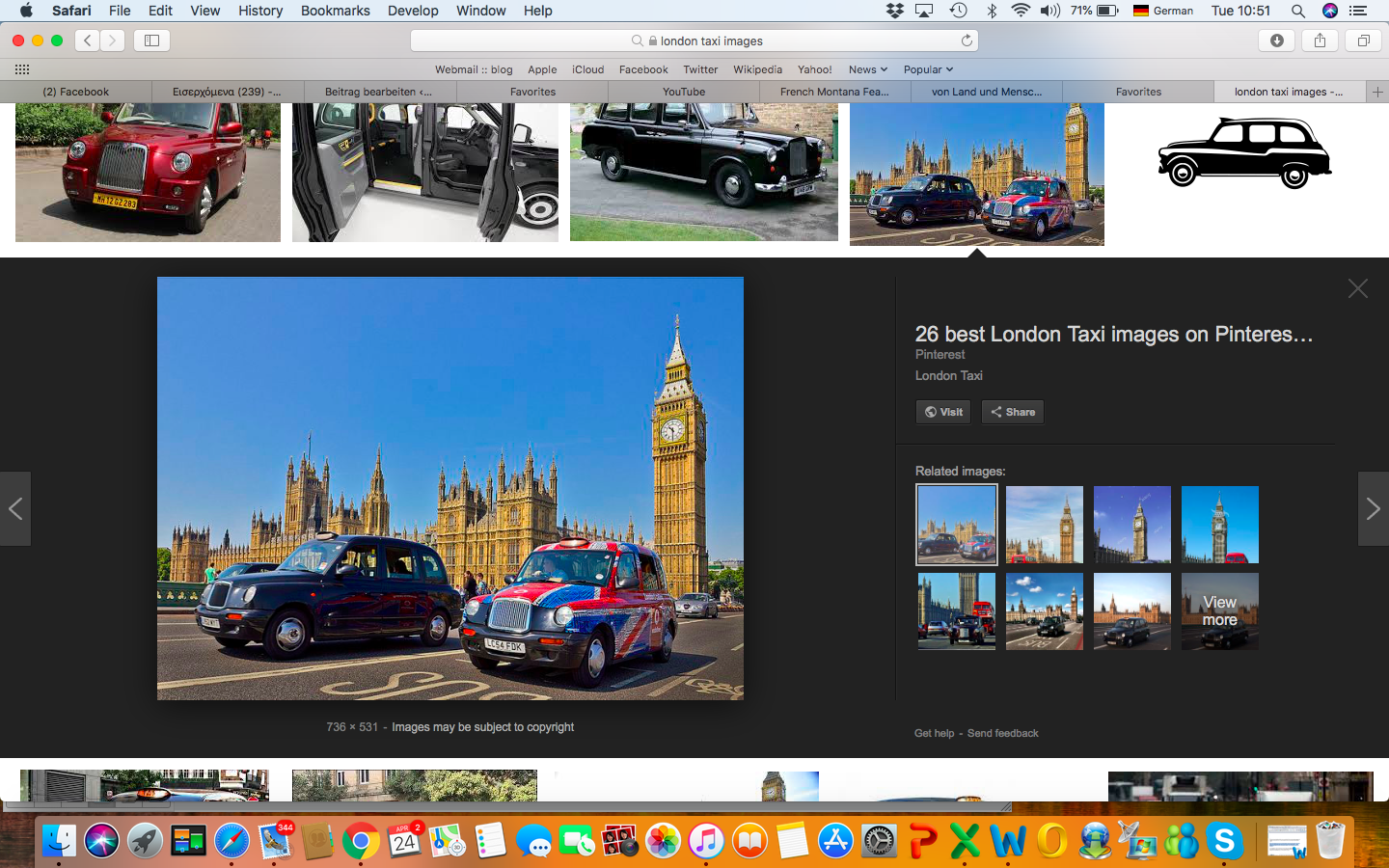Select the red taxi image result
The height and width of the screenshot is (868, 1389).
click(148, 172)
